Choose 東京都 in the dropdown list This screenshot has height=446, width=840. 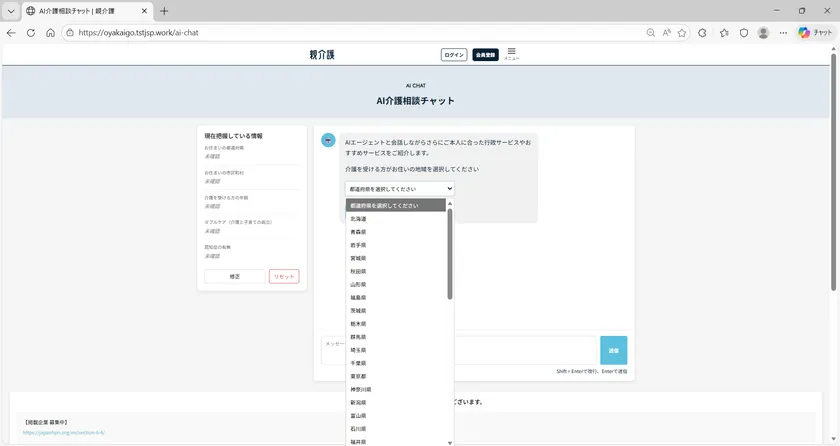(x=358, y=376)
